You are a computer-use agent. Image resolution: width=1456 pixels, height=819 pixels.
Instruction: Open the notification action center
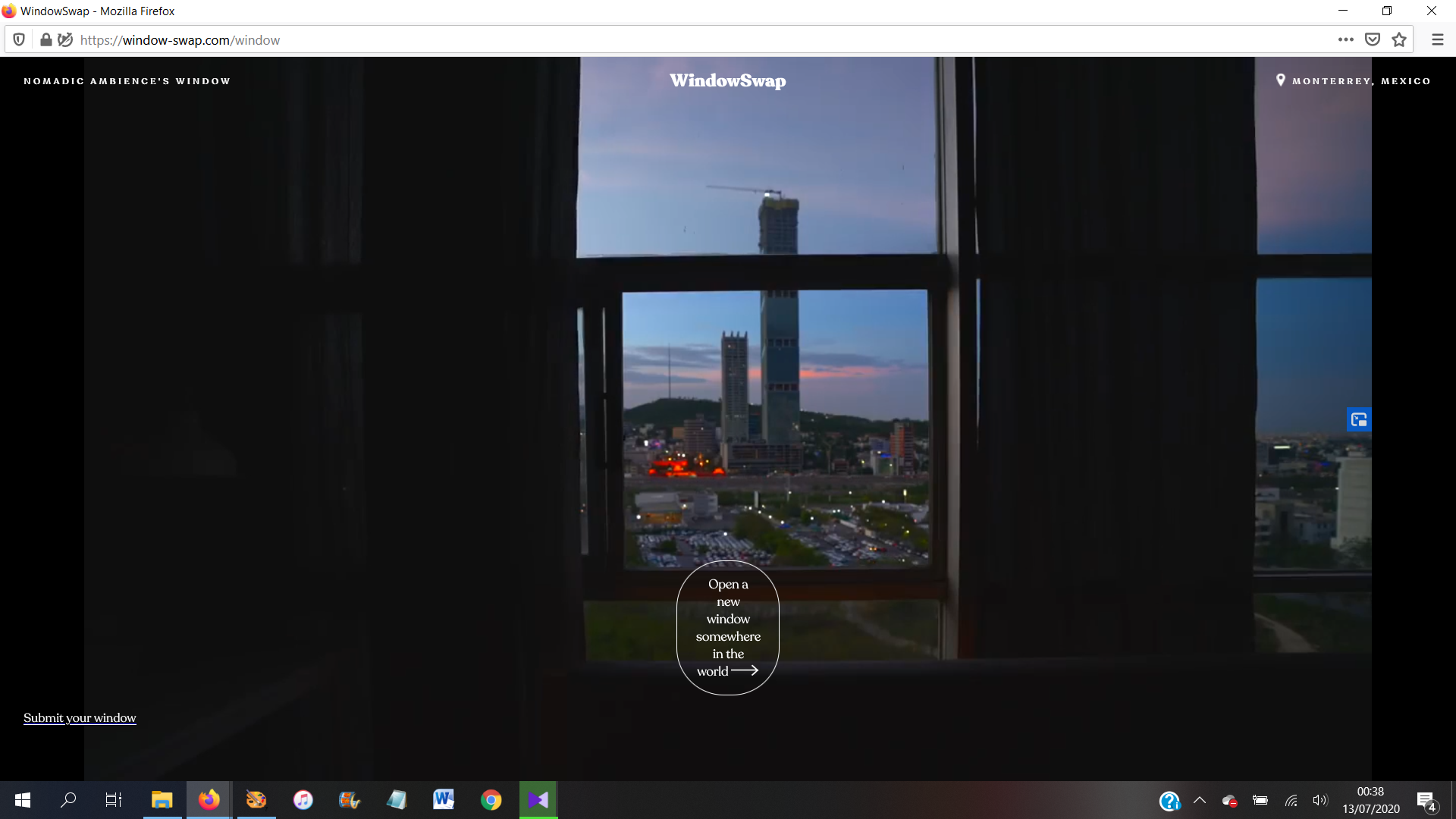point(1426,801)
